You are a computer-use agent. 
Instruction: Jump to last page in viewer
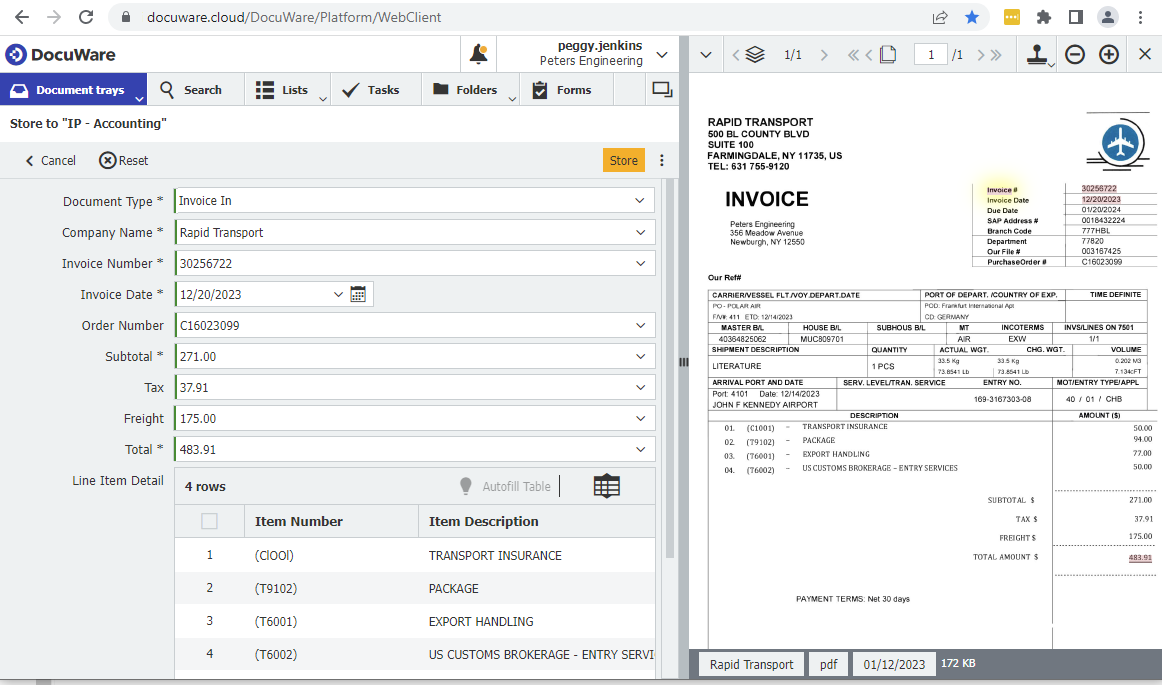click(x=995, y=55)
